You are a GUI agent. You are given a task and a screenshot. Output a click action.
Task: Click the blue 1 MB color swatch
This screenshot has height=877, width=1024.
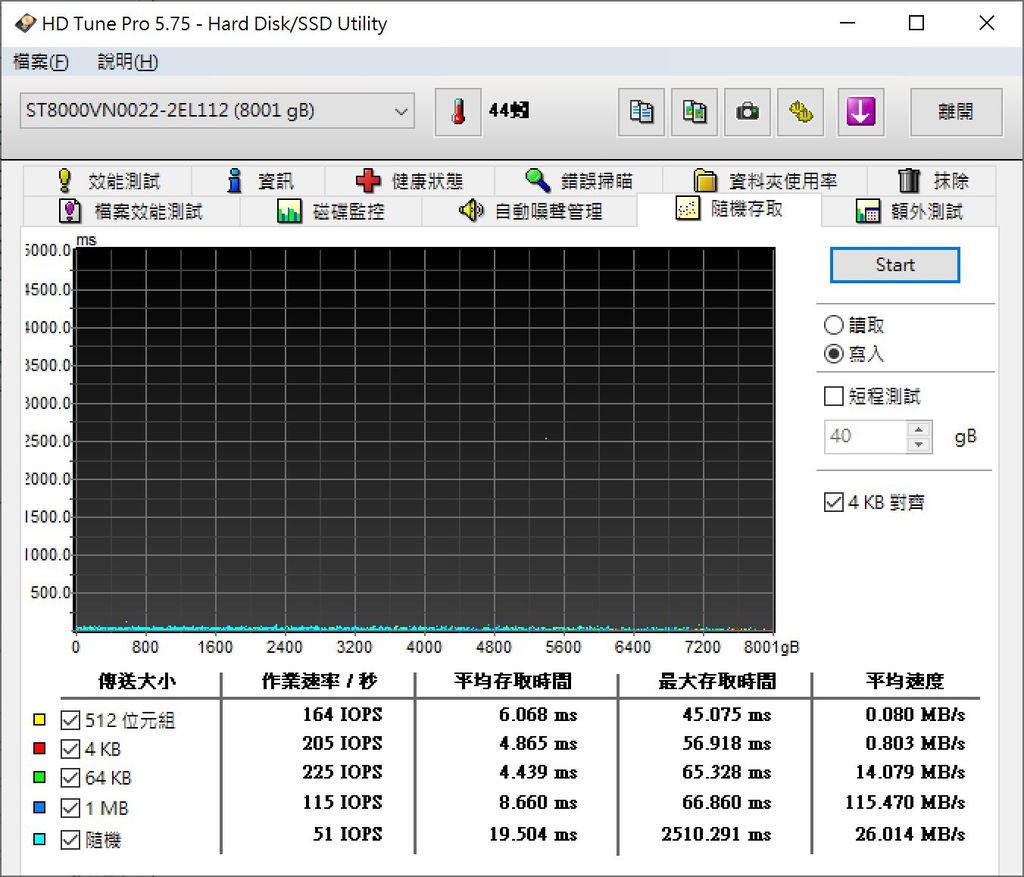(39, 808)
